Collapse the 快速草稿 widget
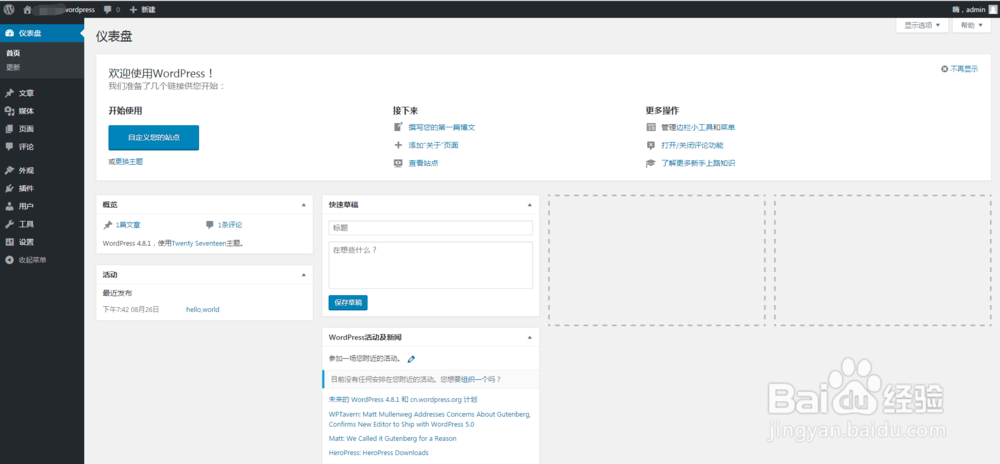The width and height of the screenshot is (1000, 464). coord(529,205)
